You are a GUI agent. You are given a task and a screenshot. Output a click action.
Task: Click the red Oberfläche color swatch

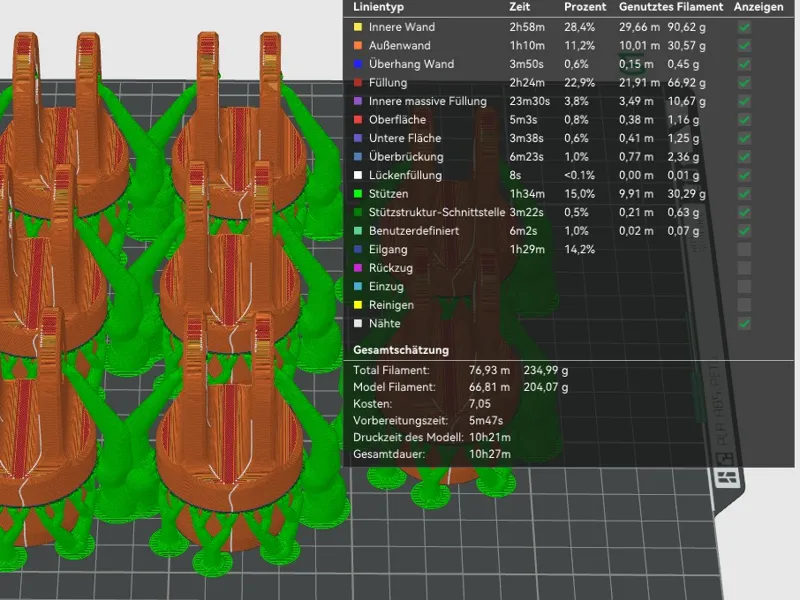coord(358,120)
